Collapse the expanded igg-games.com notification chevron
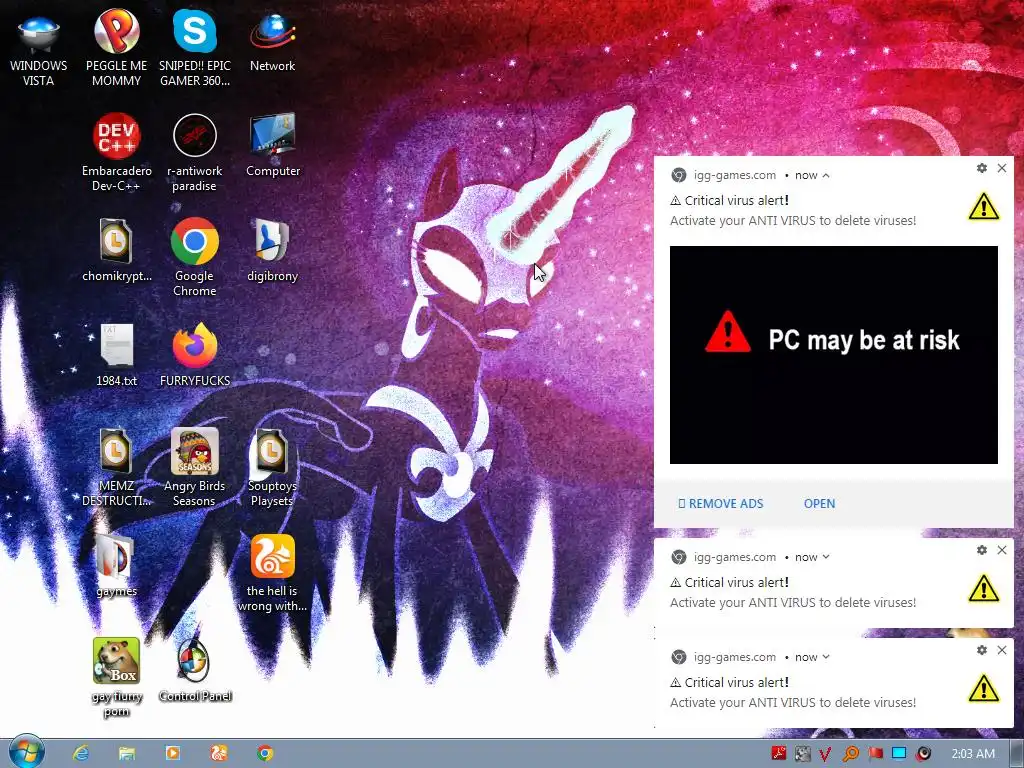The height and width of the screenshot is (768, 1024). click(826, 175)
